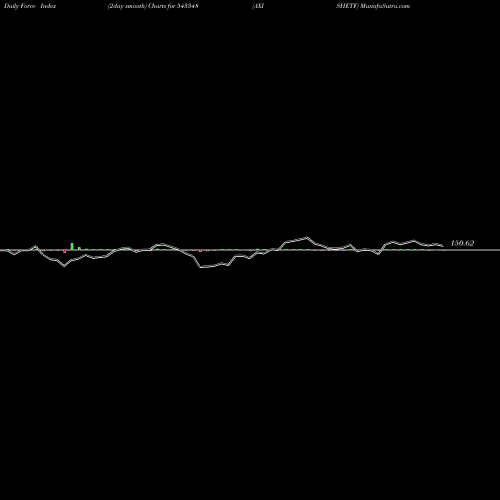Viewport: 500px width, 500px height.
Task: Select the 'MunafaSutra.com' text in the header
Action: click(385, 6)
